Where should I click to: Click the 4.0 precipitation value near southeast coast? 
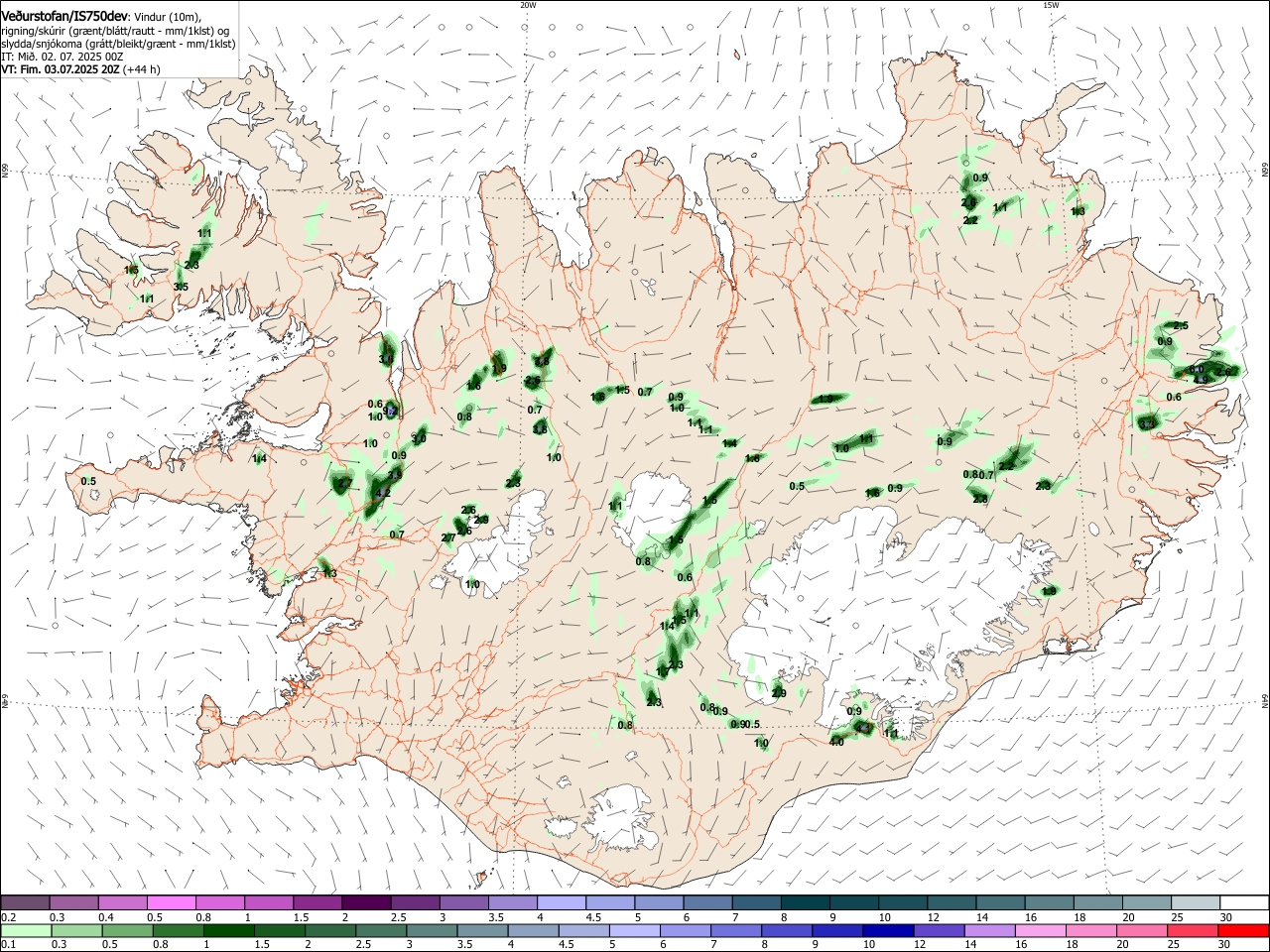tap(836, 742)
